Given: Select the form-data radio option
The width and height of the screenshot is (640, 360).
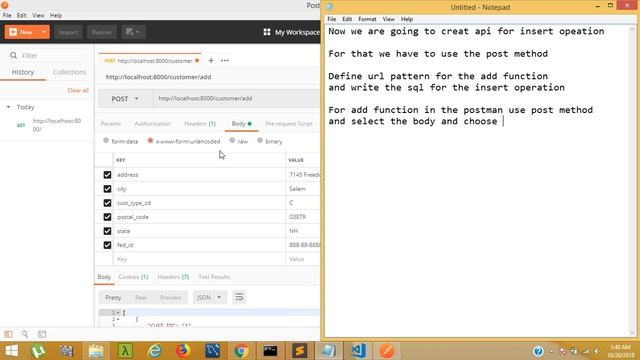Looking at the screenshot, I should (x=106, y=140).
